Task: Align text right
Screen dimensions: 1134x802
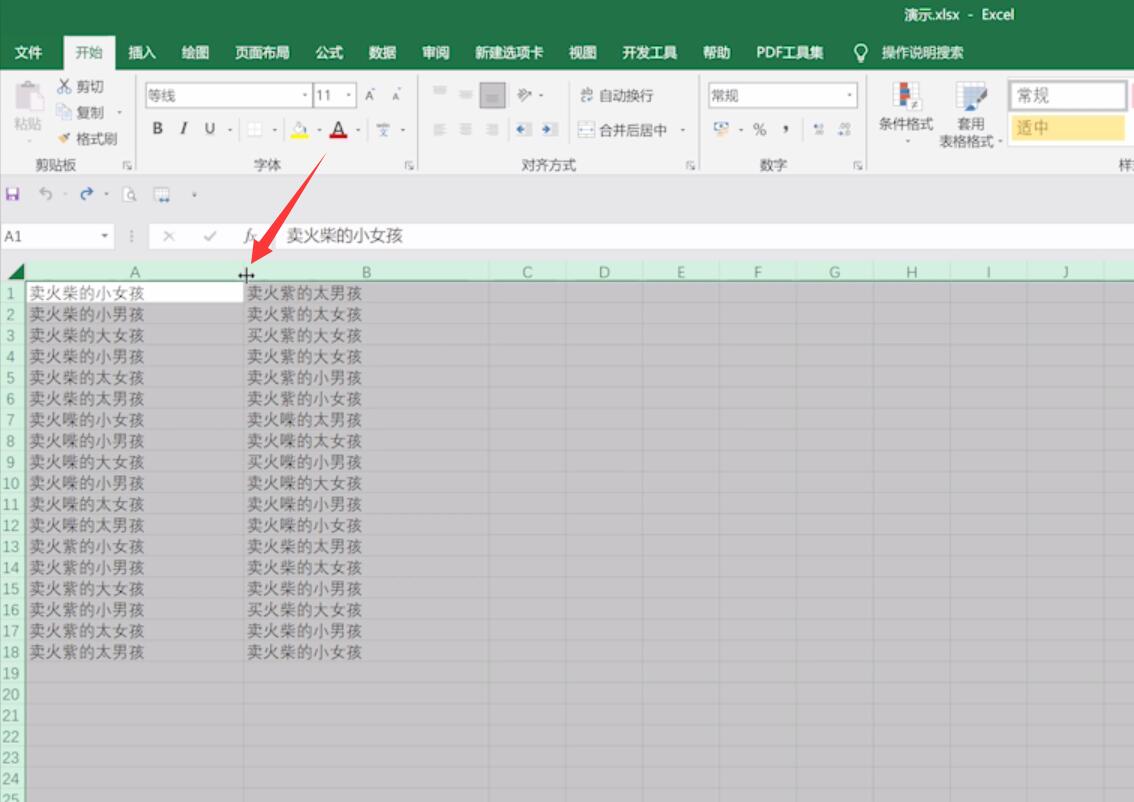Action: coord(493,129)
